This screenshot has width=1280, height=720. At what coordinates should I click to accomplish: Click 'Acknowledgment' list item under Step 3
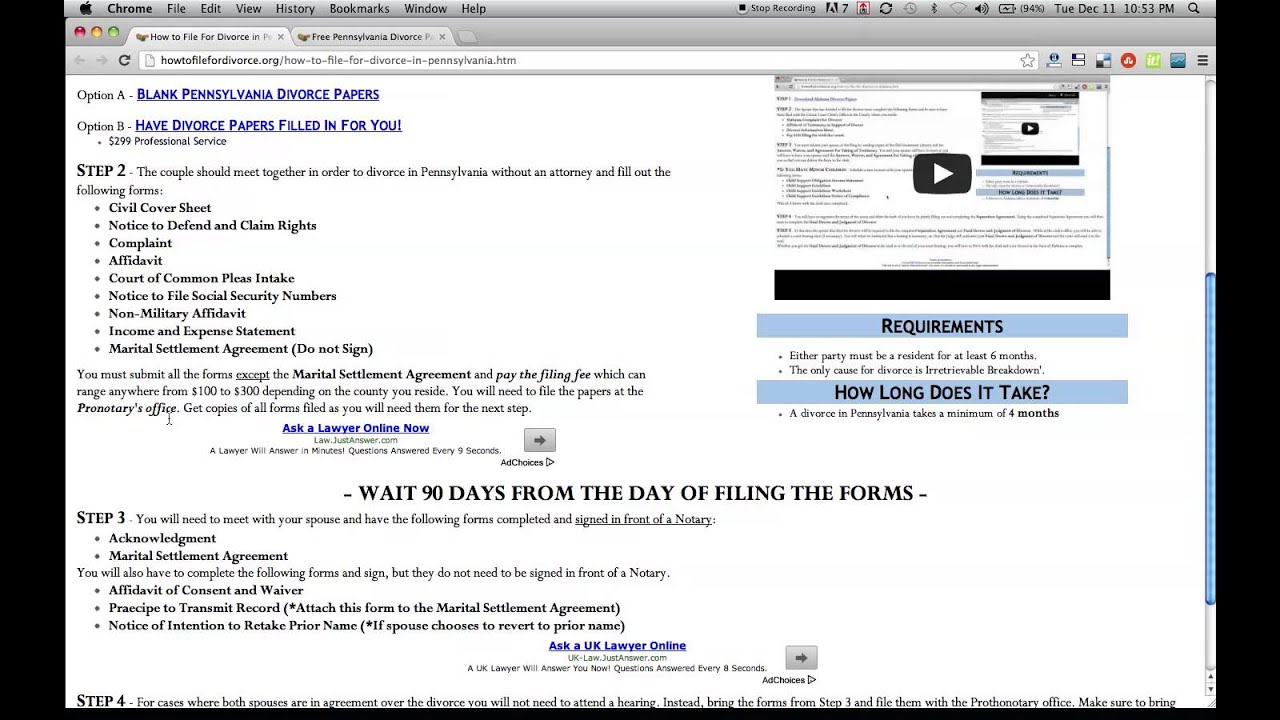pyautogui.click(x=162, y=538)
